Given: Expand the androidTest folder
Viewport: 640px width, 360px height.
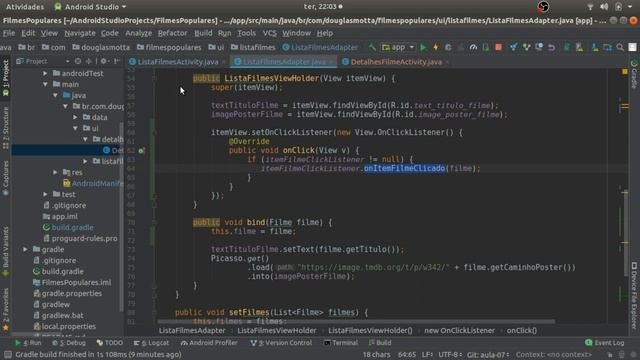Looking at the screenshot, I should (45, 73).
